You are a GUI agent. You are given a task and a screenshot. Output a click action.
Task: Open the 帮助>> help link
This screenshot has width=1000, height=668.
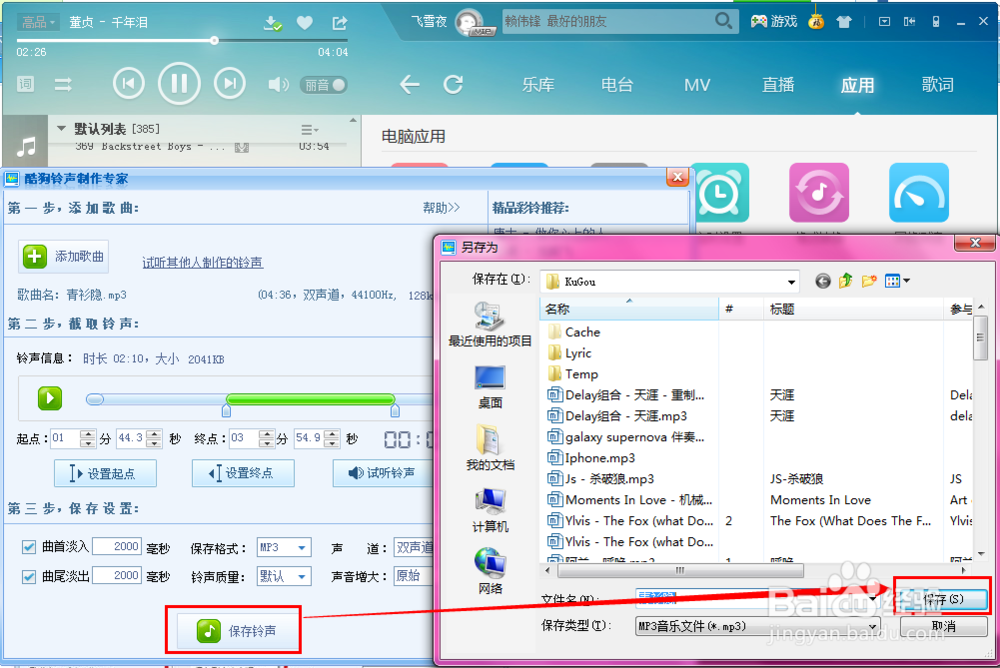[441, 207]
